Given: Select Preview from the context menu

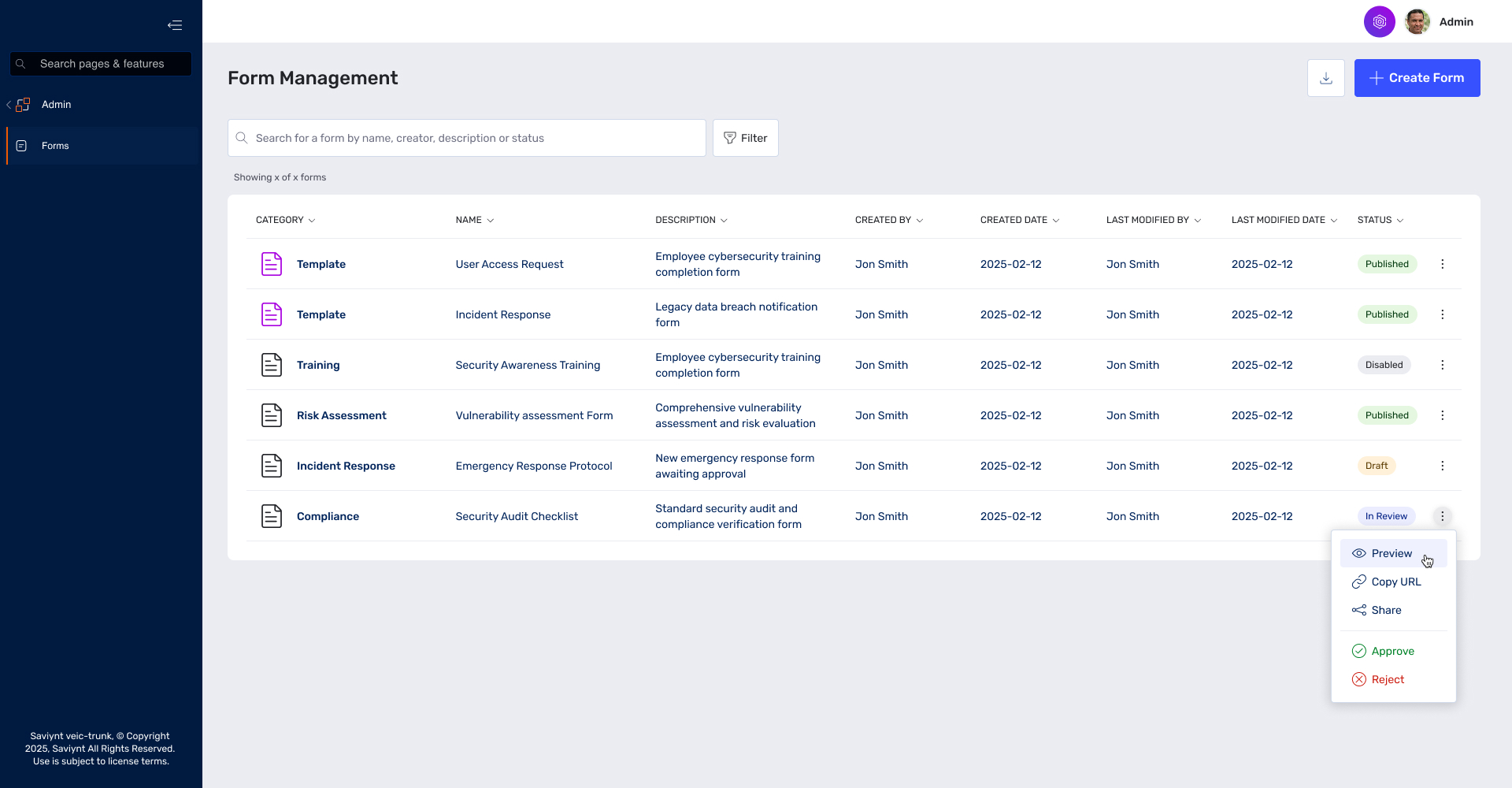Looking at the screenshot, I should (1392, 553).
